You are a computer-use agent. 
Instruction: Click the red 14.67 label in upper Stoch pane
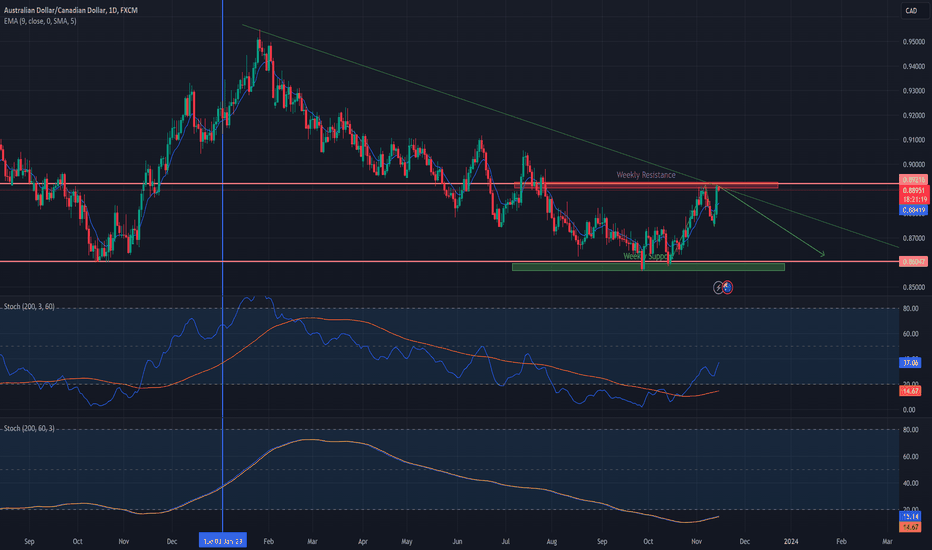(x=911, y=391)
